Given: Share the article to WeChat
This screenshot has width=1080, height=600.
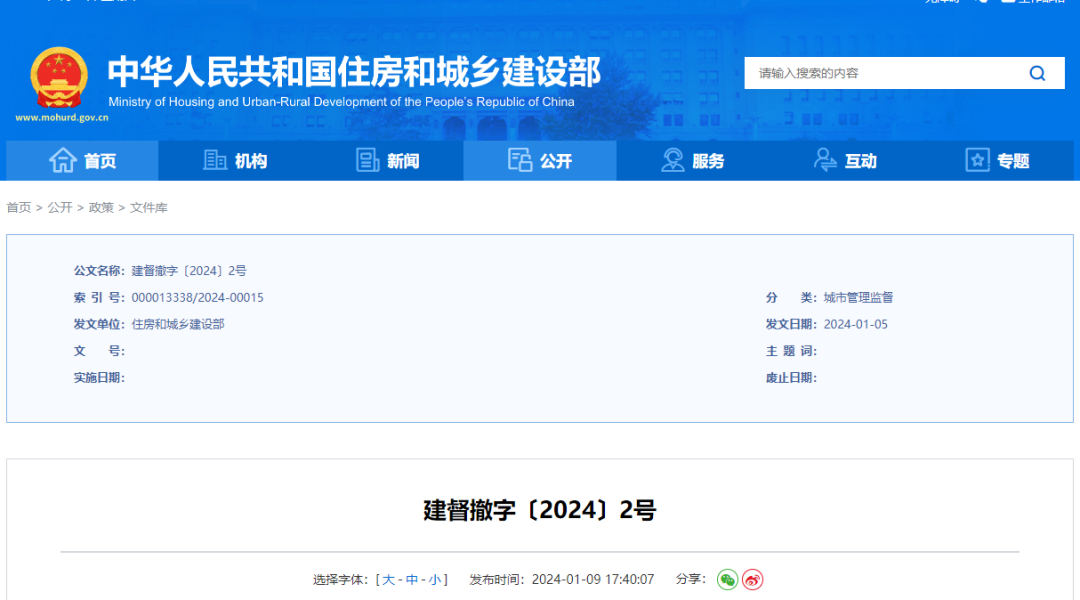Looking at the screenshot, I should click(728, 579).
